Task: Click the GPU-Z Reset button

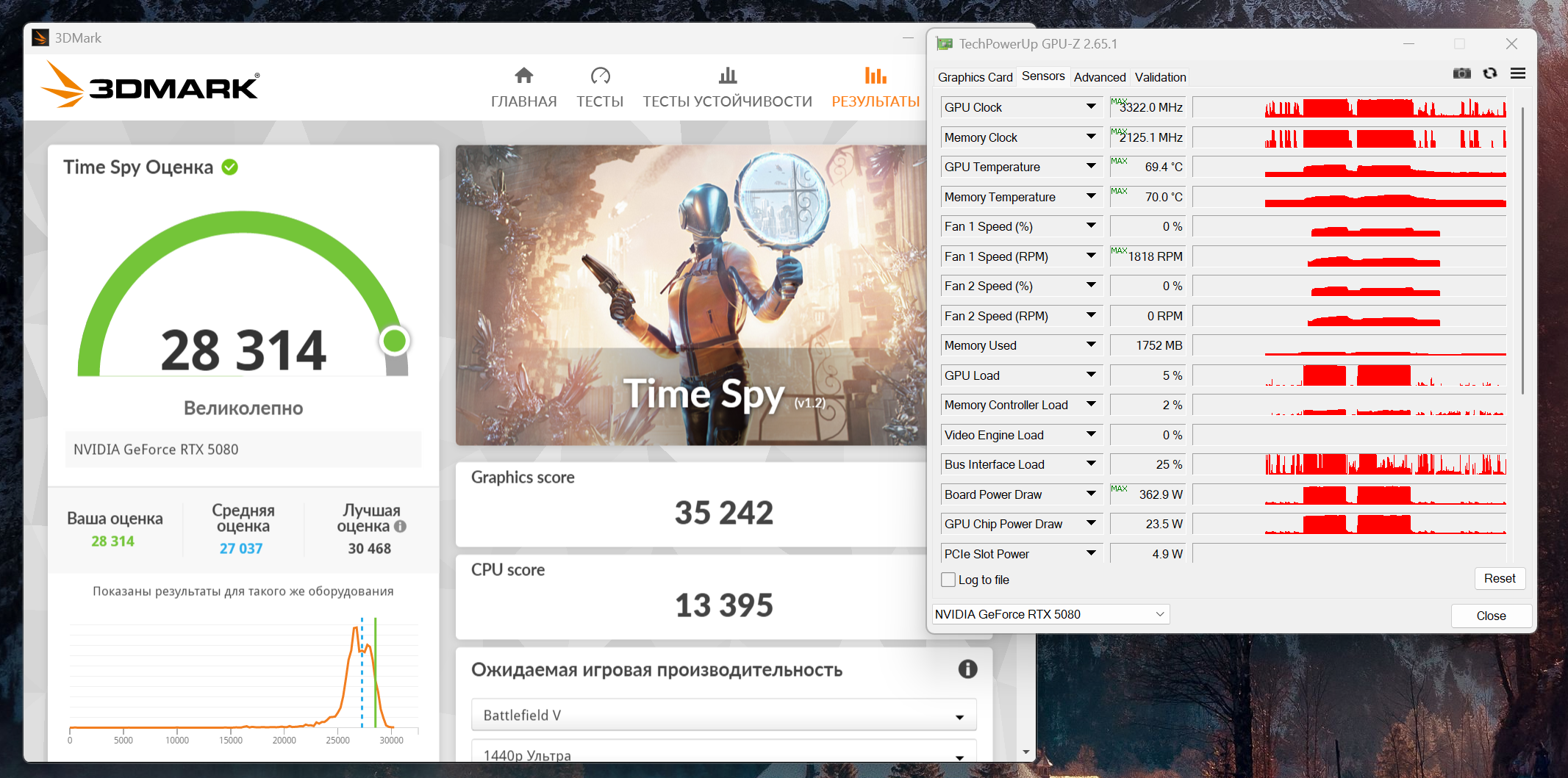Action: pos(1500,578)
